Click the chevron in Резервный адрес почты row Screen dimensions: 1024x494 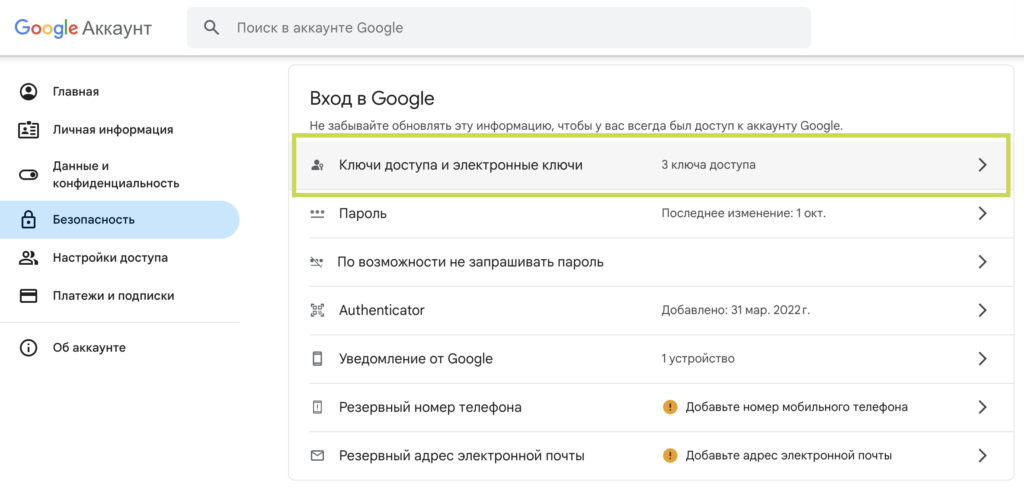point(982,455)
